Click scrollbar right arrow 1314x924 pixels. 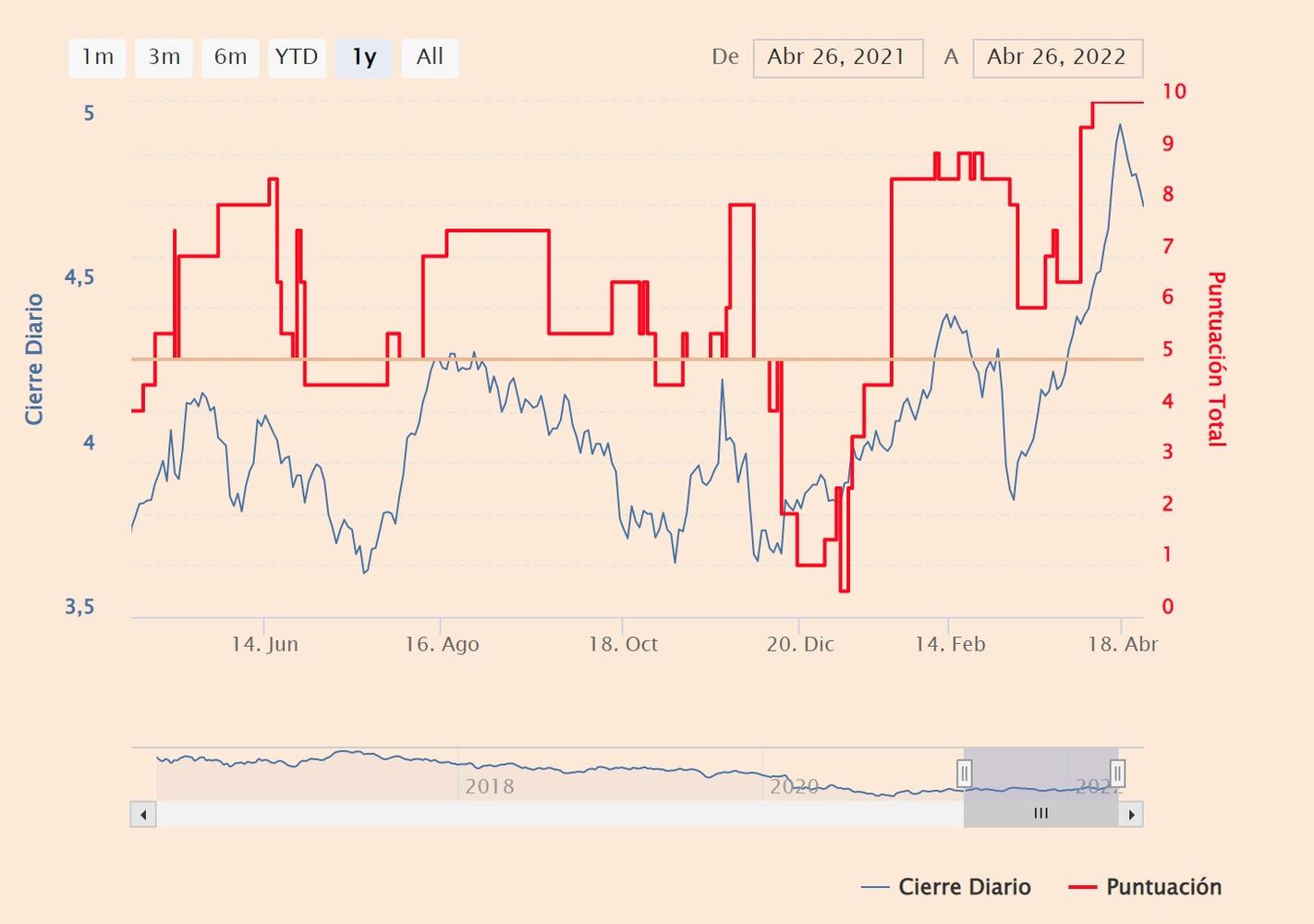1131,814
